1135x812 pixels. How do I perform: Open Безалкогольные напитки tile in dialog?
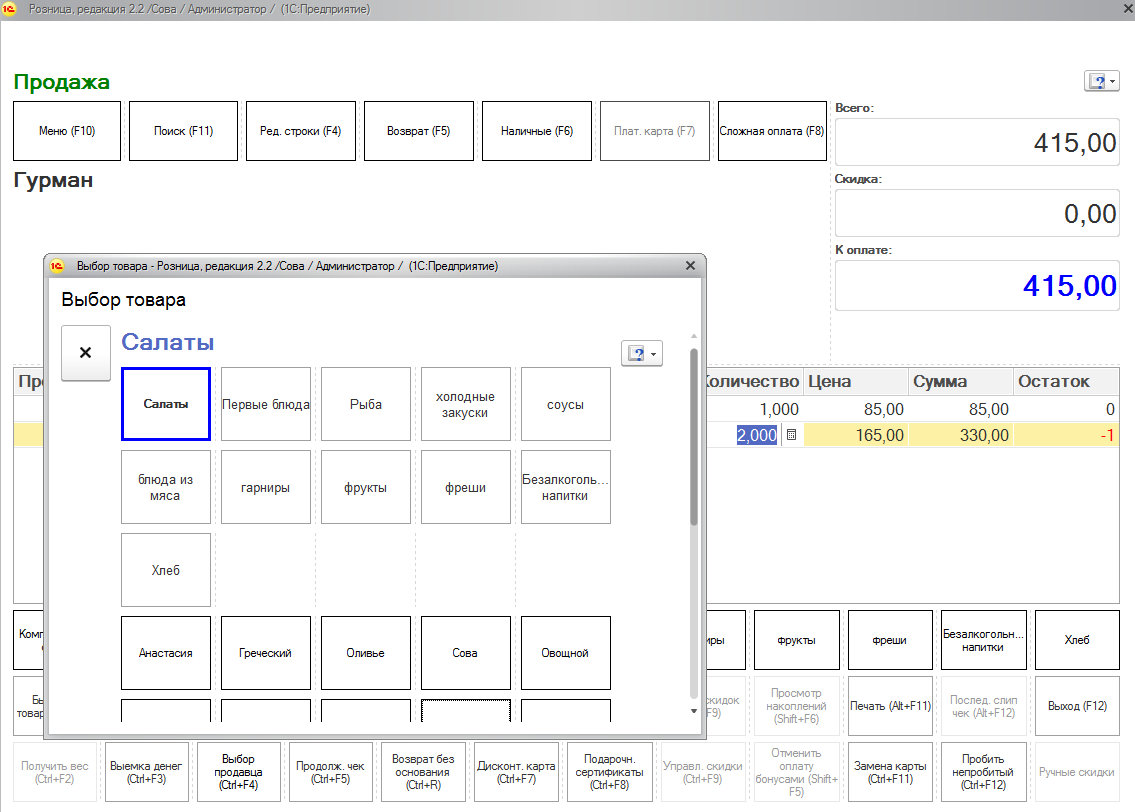(x=565, y=487)
